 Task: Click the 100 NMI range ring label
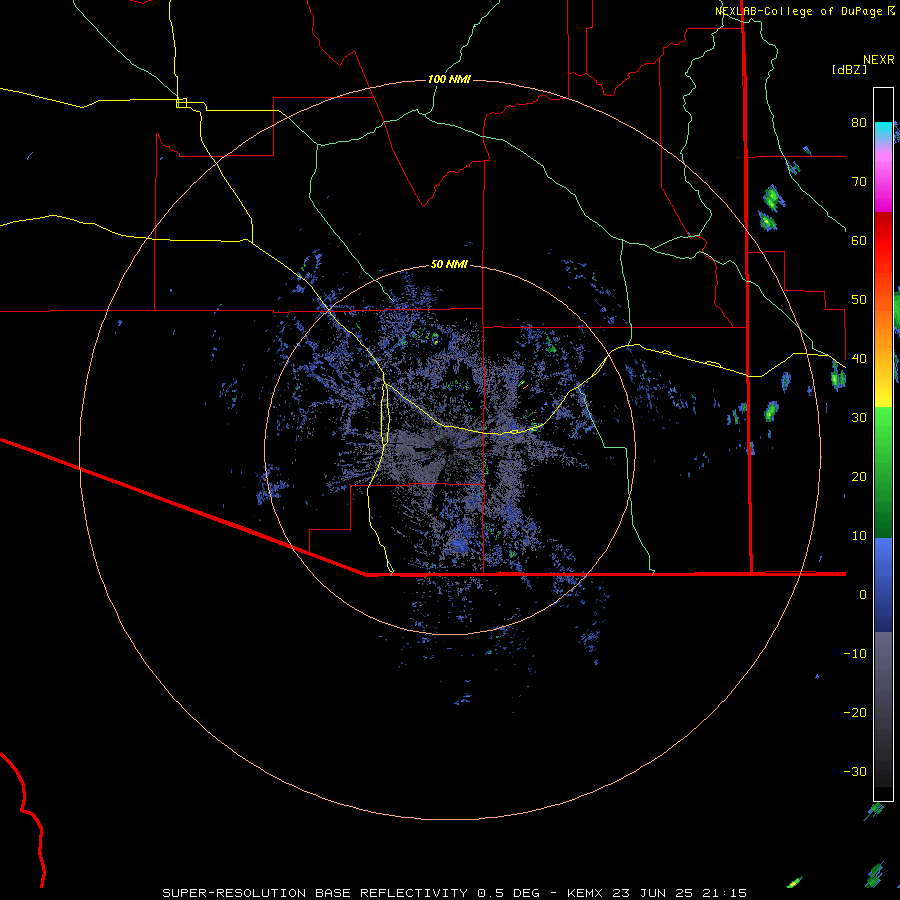coord(449,79)
